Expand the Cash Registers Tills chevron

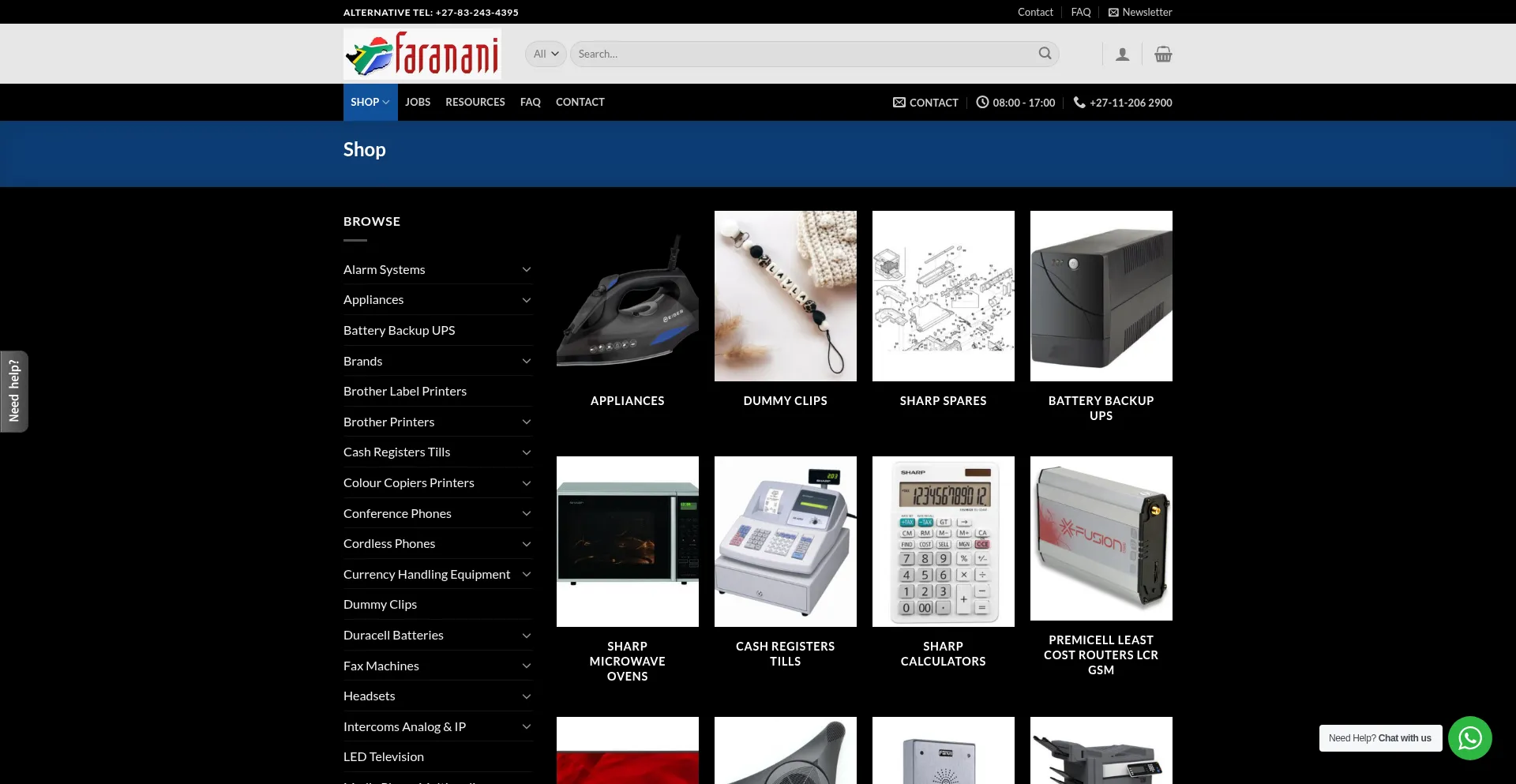pyautogui.click(x=527, y=452)
